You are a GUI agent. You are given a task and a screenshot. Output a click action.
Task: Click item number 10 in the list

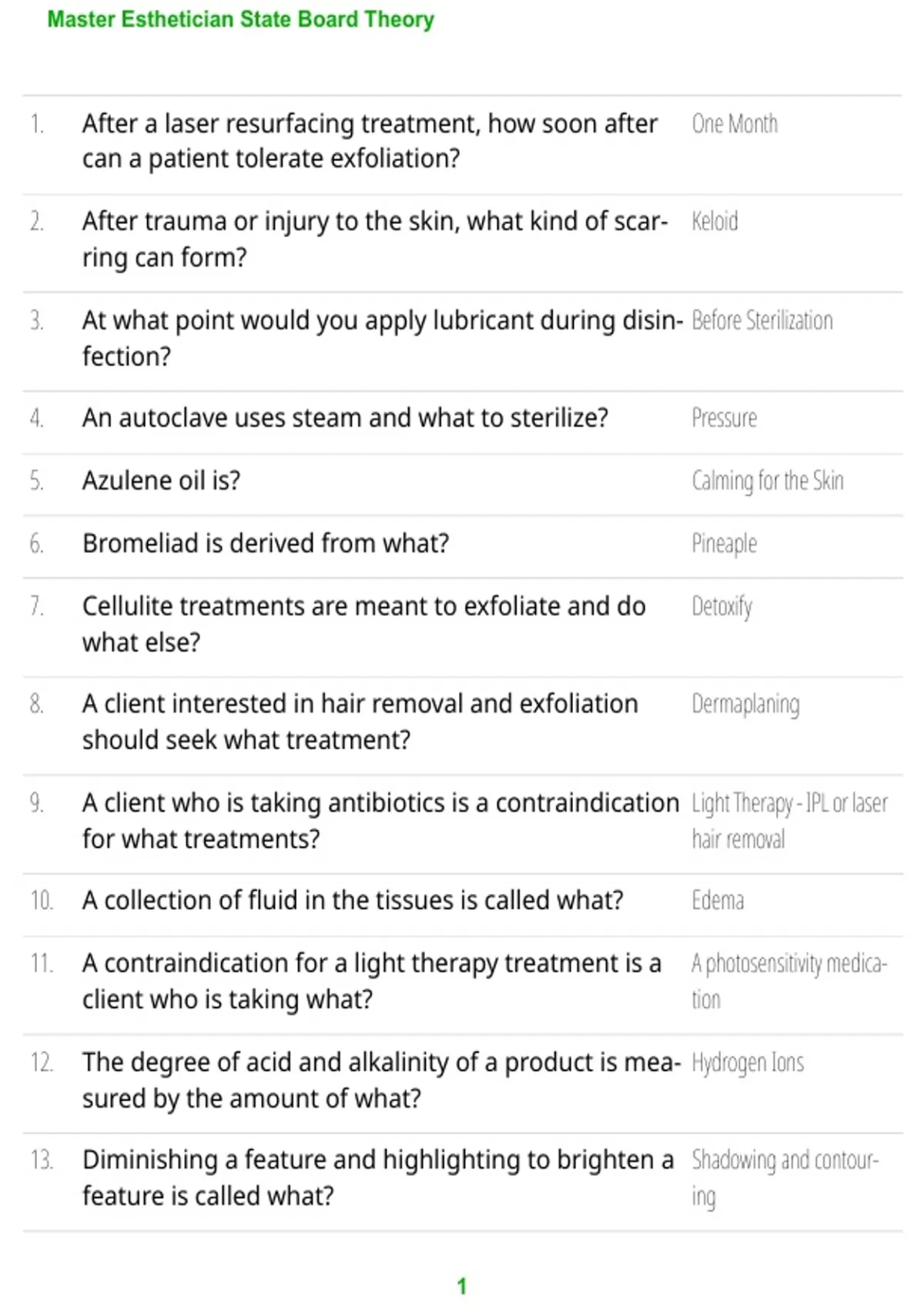pyautogui.click(x=42, y=901)
